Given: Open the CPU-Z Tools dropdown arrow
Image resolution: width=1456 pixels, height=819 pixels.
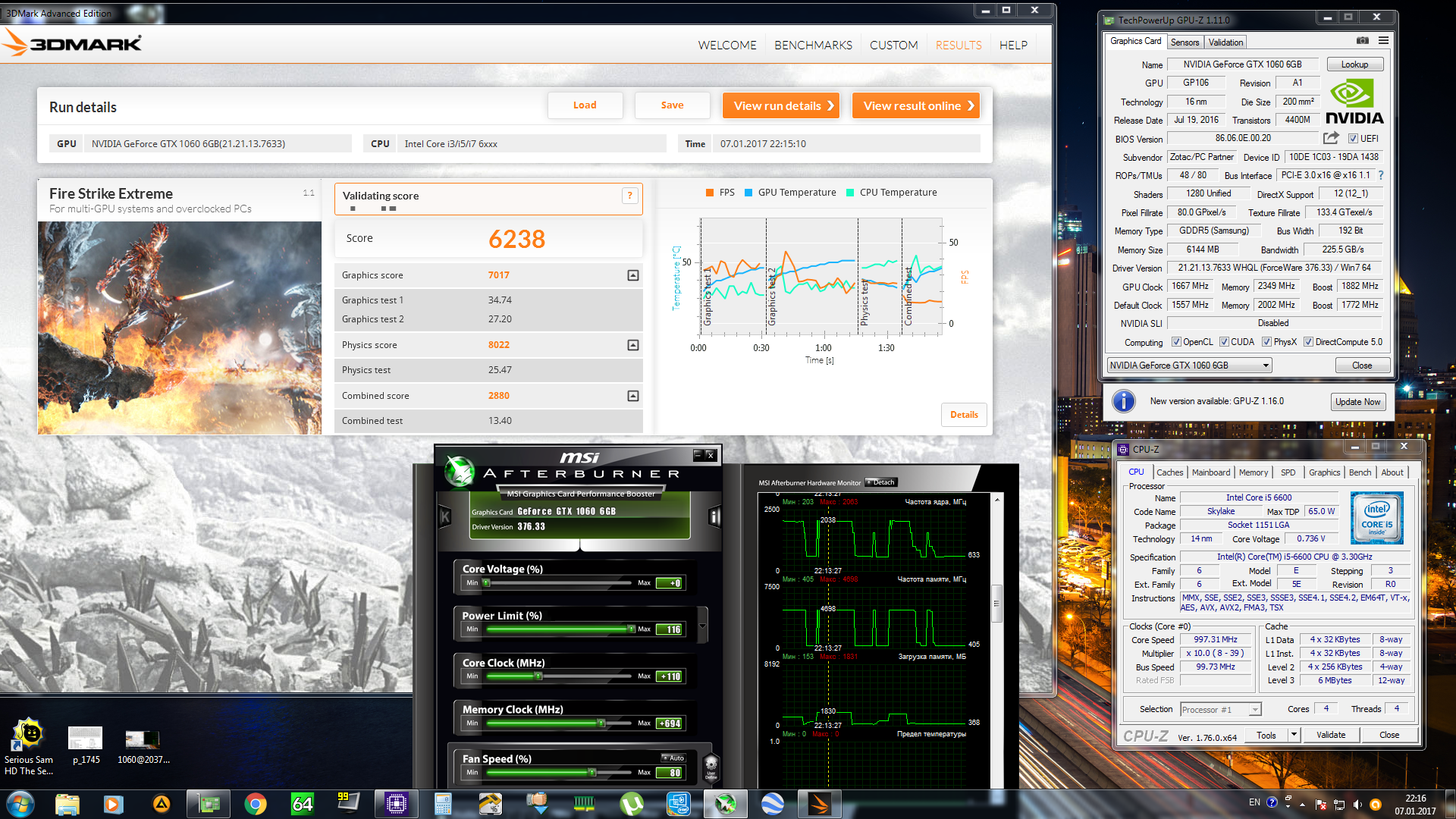Looking at the screenshot, I should click(x=1294, y=735).
